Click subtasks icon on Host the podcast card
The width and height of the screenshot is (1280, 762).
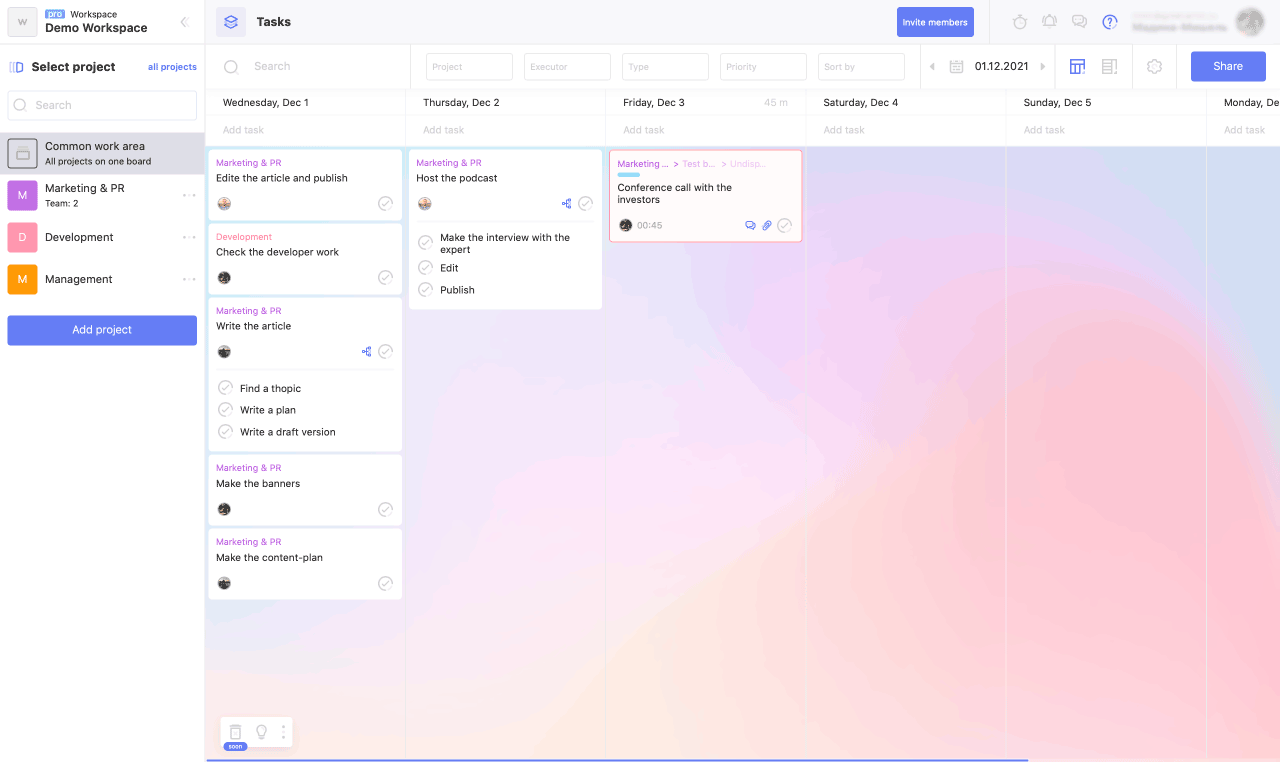566,204
